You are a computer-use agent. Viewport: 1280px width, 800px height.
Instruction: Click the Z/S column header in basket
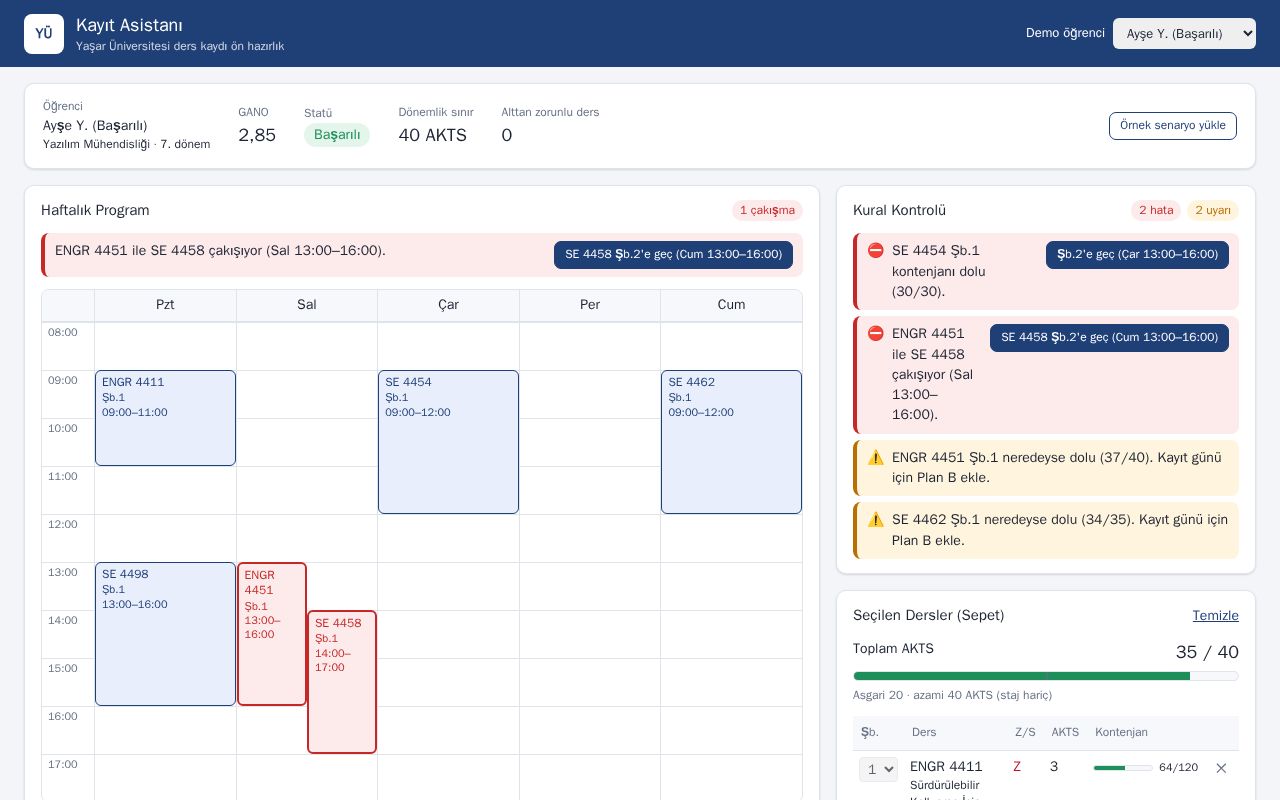[1025, 733]
